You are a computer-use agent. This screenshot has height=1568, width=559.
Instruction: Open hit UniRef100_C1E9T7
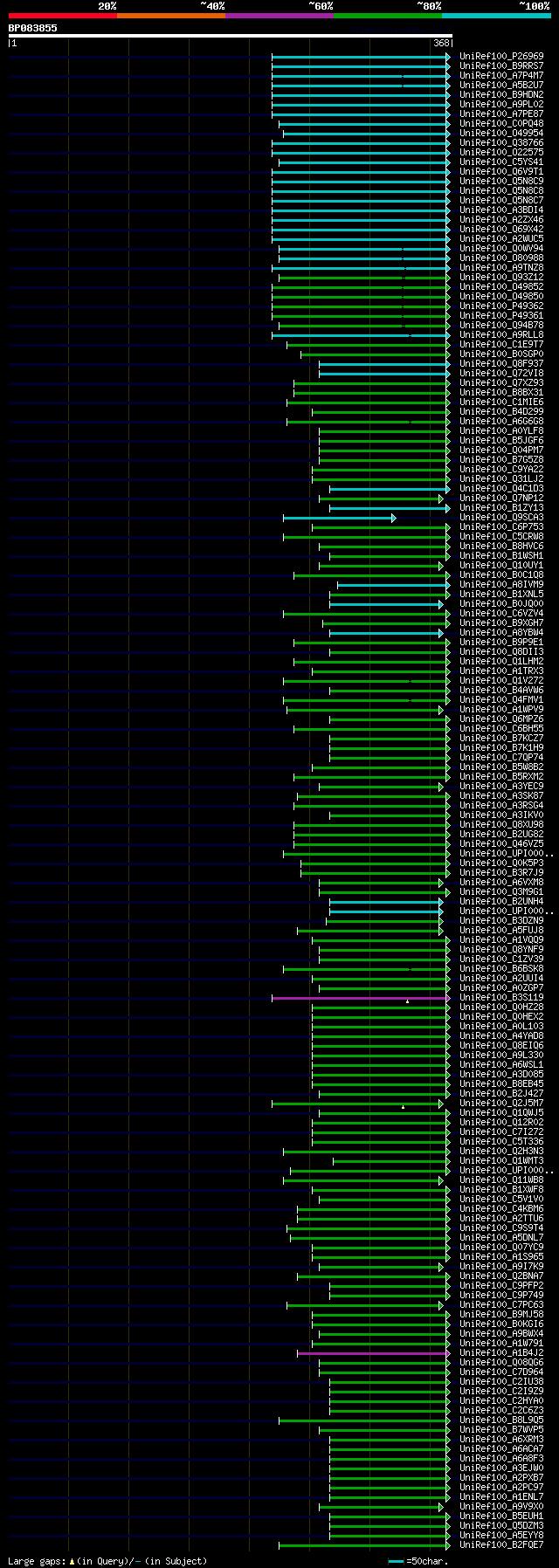click(501, 345)
